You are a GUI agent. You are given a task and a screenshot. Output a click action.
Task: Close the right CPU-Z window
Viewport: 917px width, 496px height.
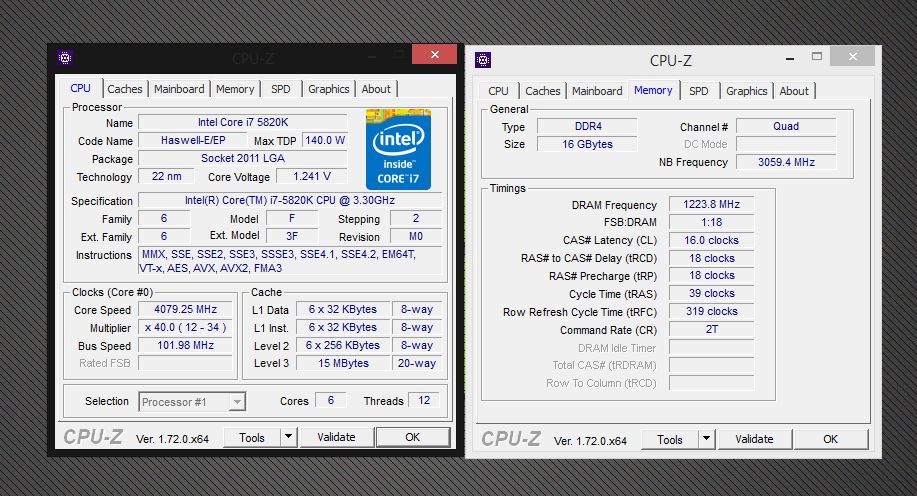853,56
